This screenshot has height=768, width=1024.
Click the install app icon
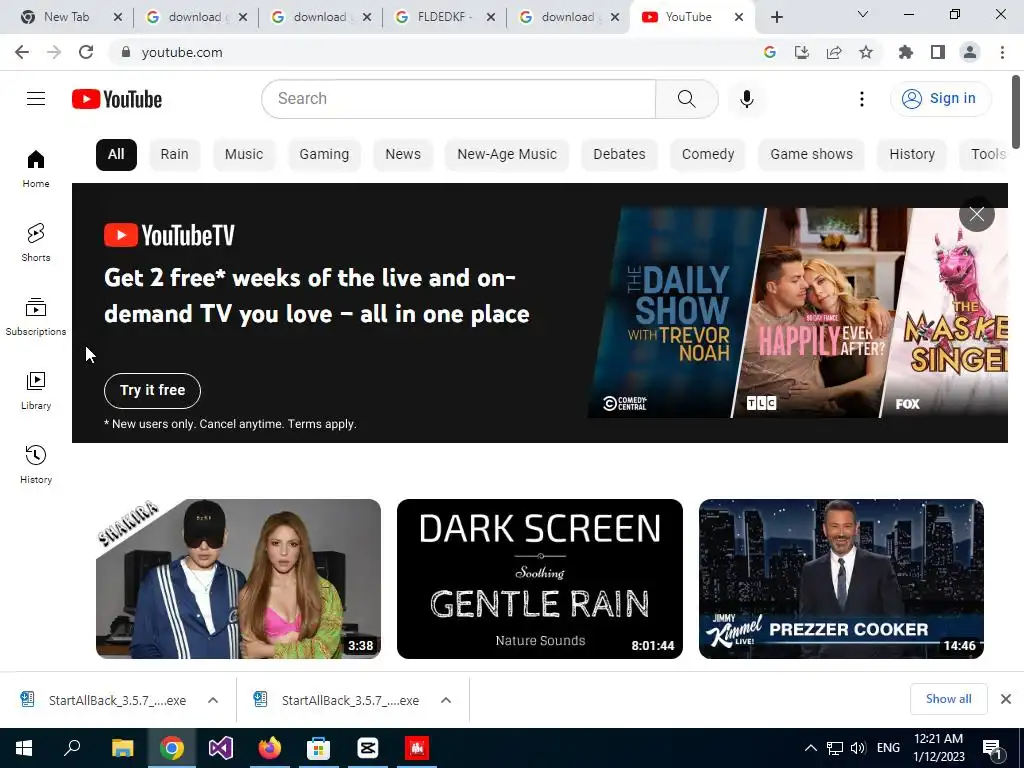[802, 52]
